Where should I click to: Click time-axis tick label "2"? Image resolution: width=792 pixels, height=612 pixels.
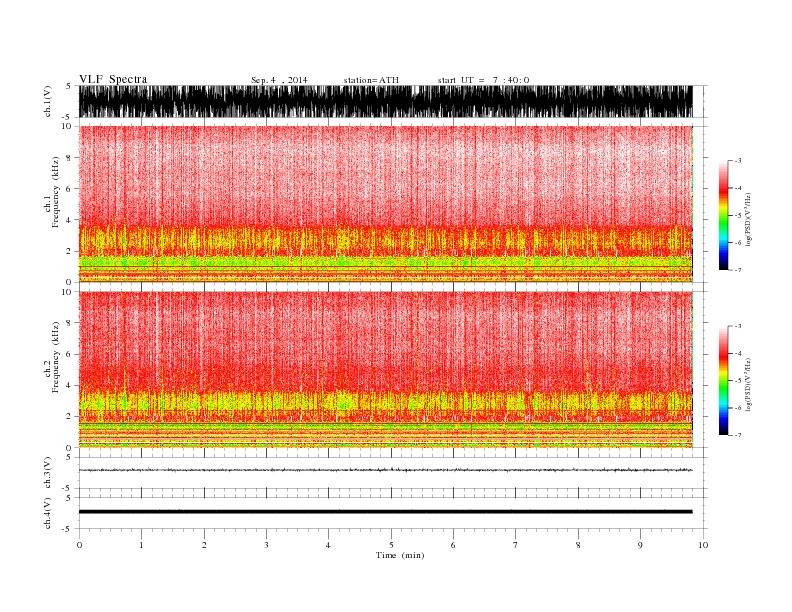pos(204,545)
